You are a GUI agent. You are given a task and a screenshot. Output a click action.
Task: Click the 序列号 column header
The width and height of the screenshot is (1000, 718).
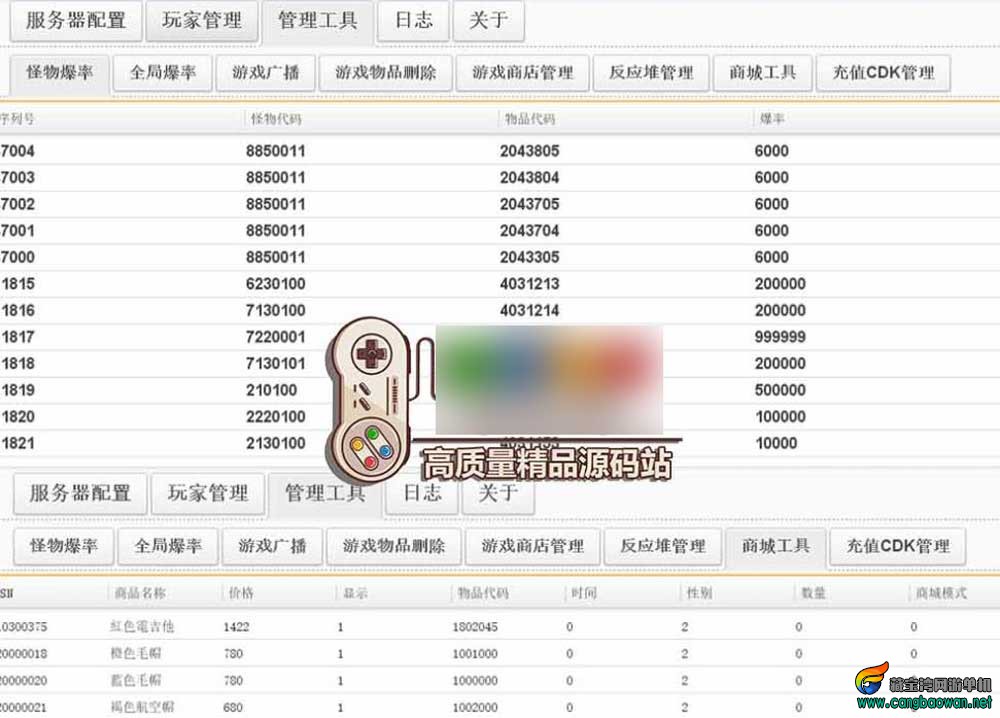[x=18, y=119]
